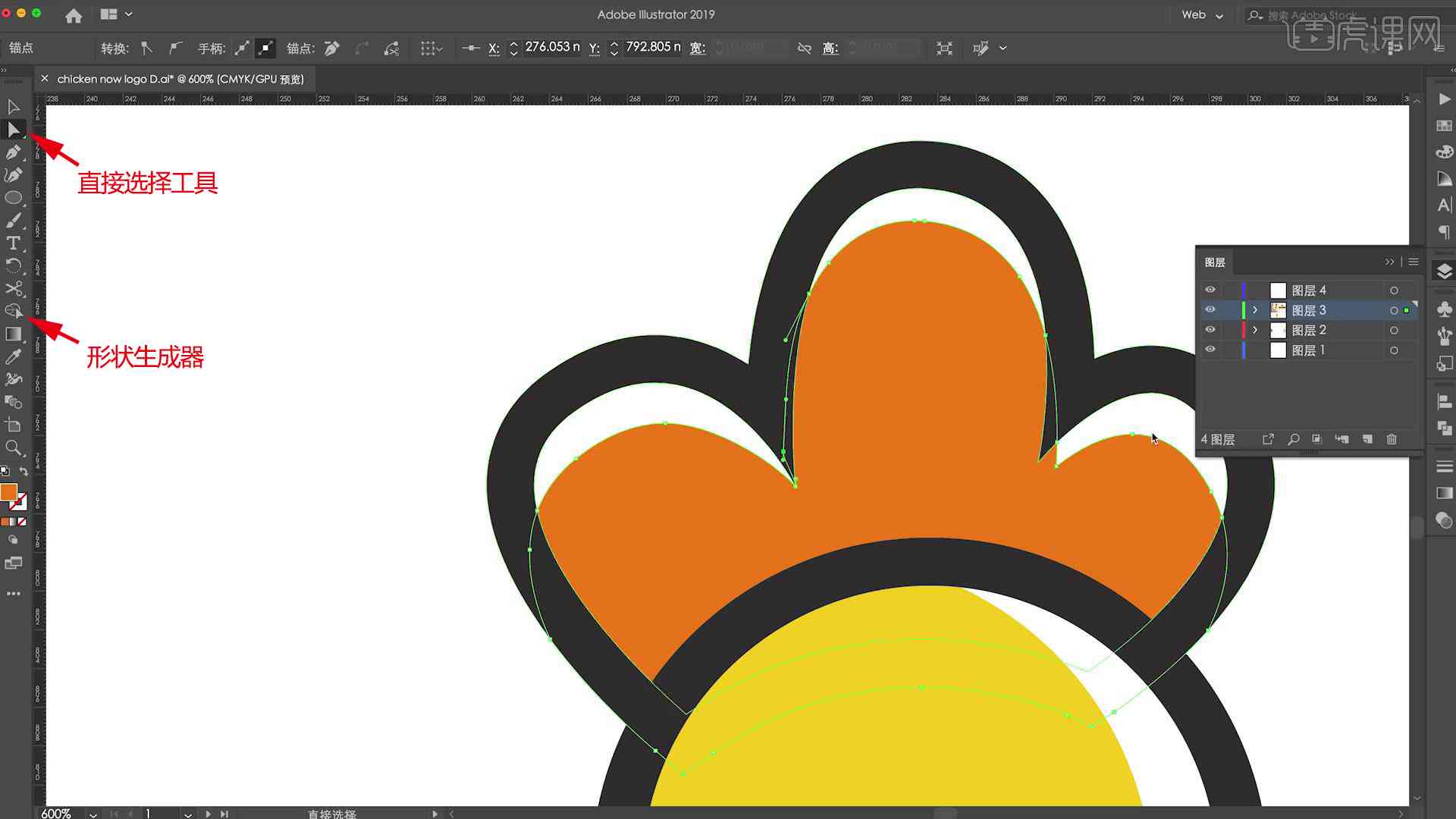The image size is (1456, 819).
Task: Hide 图层 1 with eye icon
Action: 1210,350
